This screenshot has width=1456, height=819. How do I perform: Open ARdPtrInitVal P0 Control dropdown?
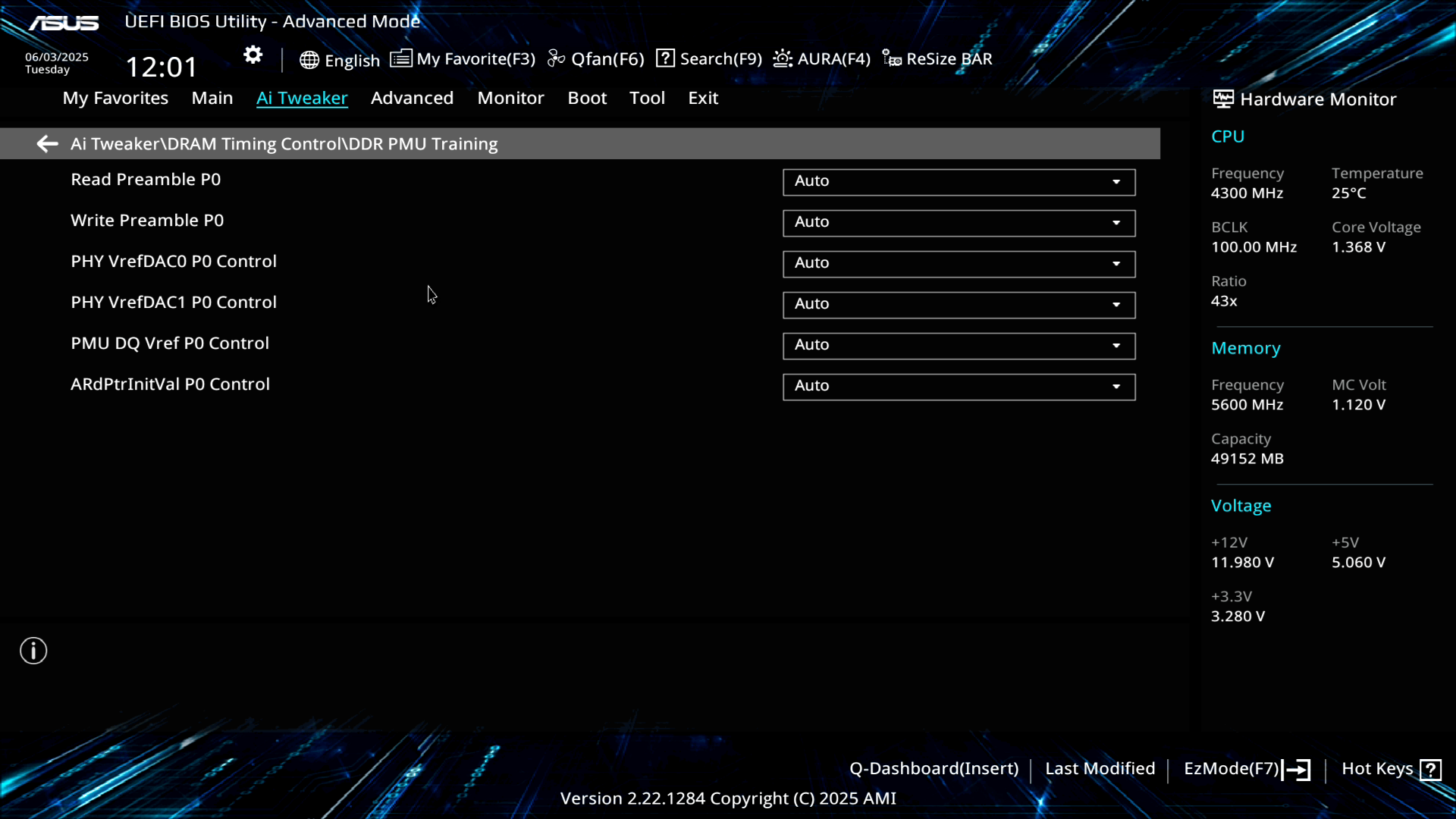[x=959, y=387]
